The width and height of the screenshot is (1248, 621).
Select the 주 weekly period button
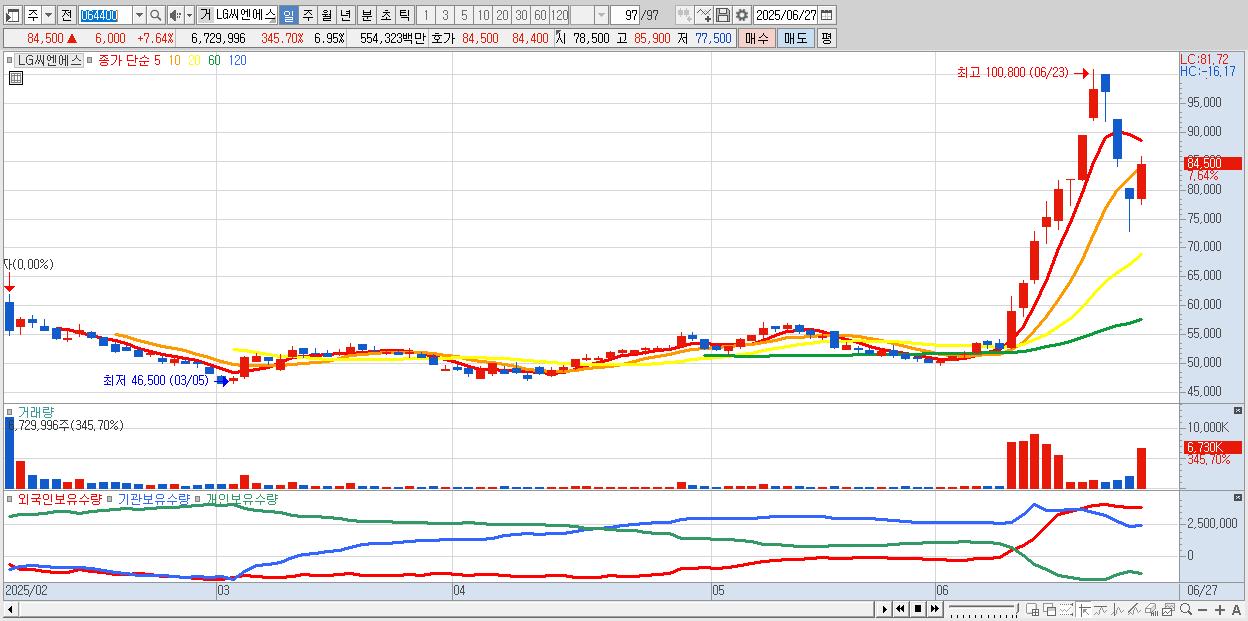point(307,15)
